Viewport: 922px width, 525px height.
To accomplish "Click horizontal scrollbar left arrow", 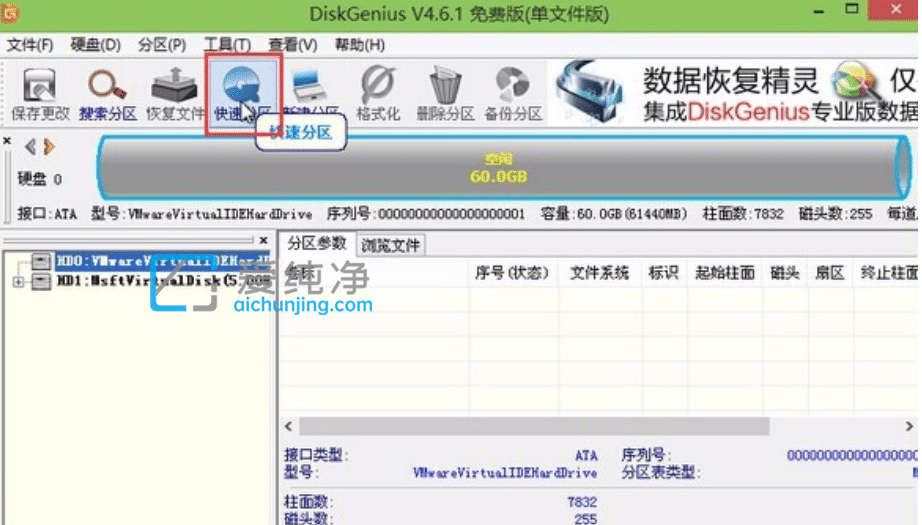I will pos(289,426).
